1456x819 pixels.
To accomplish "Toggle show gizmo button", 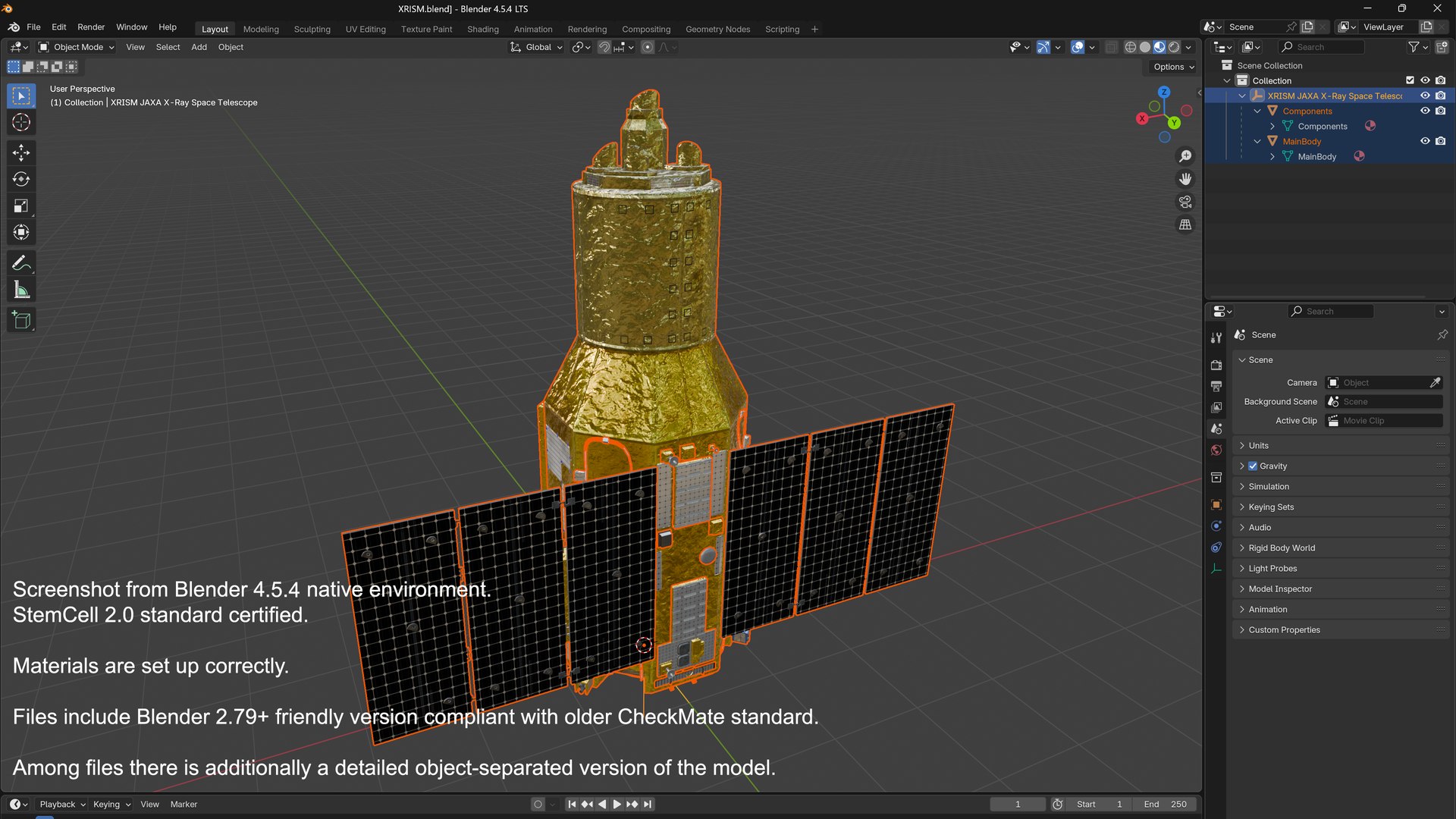I will tap(1043, 47).
